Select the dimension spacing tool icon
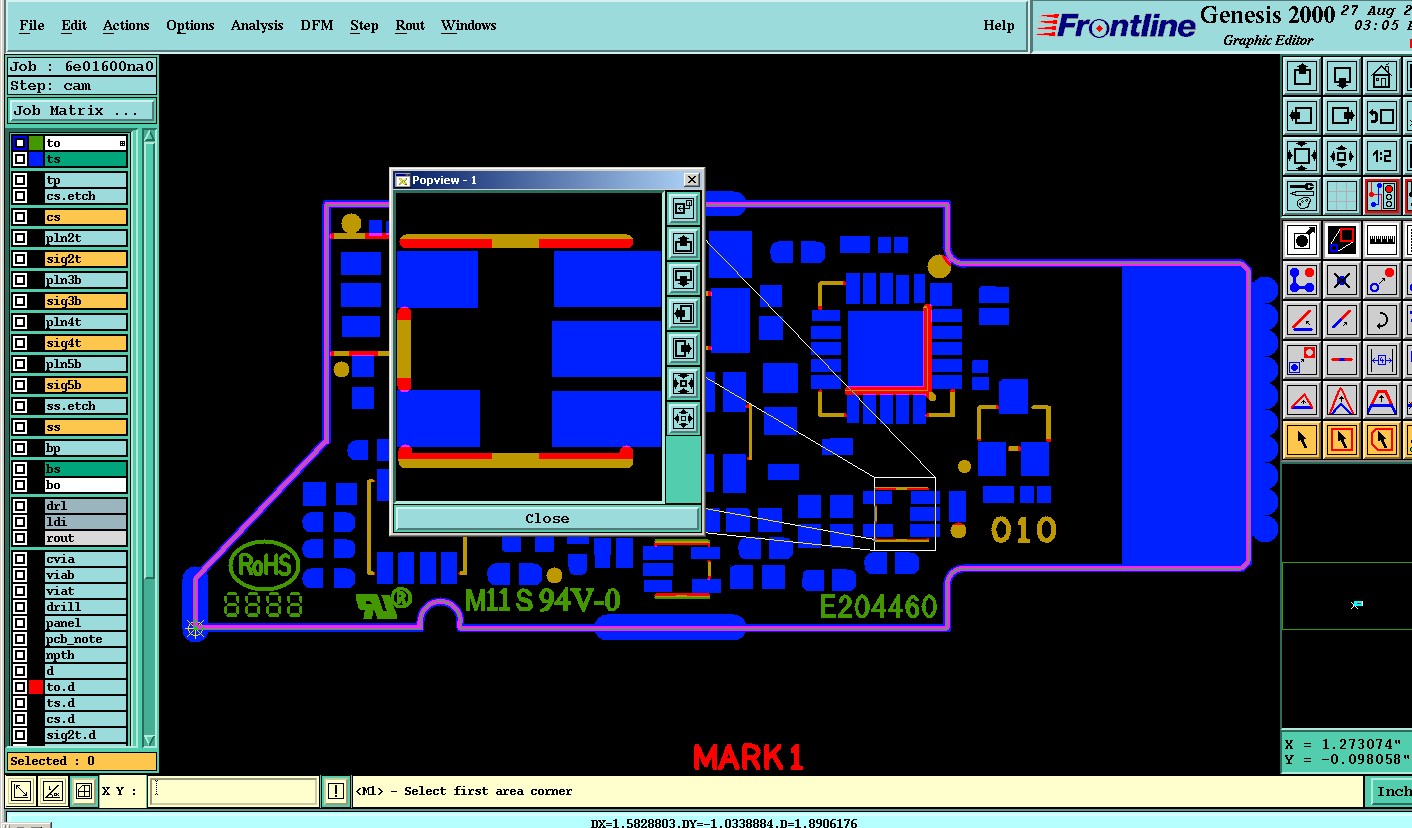Screen dimensions: 1412x828 1381,360
